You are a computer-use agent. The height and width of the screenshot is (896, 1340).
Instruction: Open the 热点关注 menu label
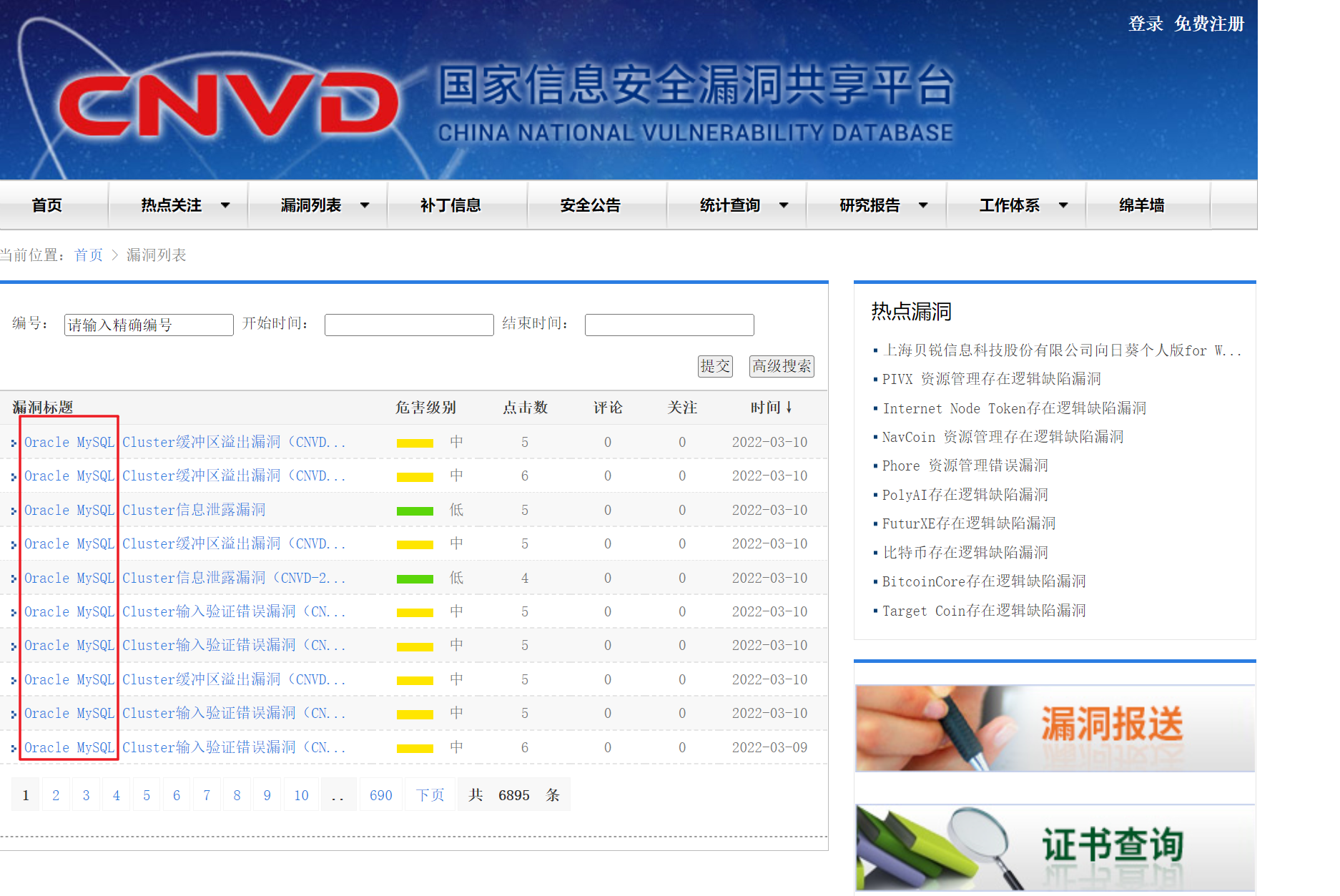tap(171, 205)
